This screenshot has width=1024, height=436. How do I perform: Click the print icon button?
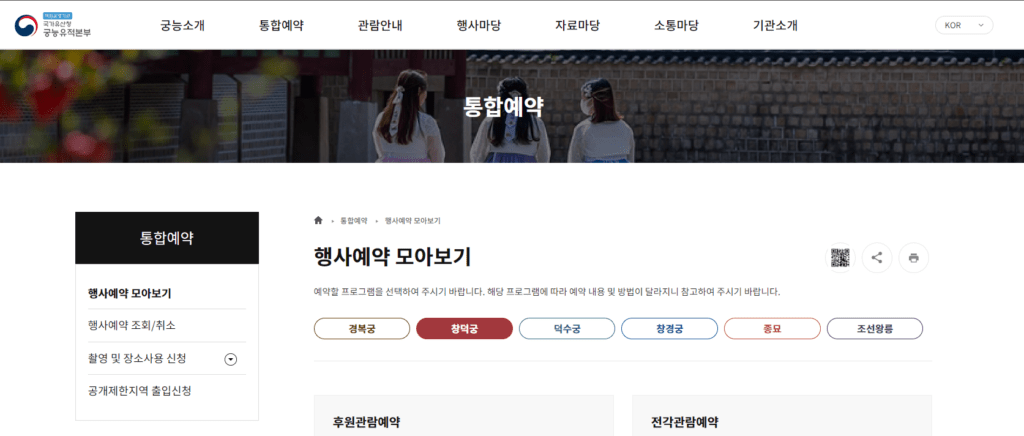pos(913,258)
